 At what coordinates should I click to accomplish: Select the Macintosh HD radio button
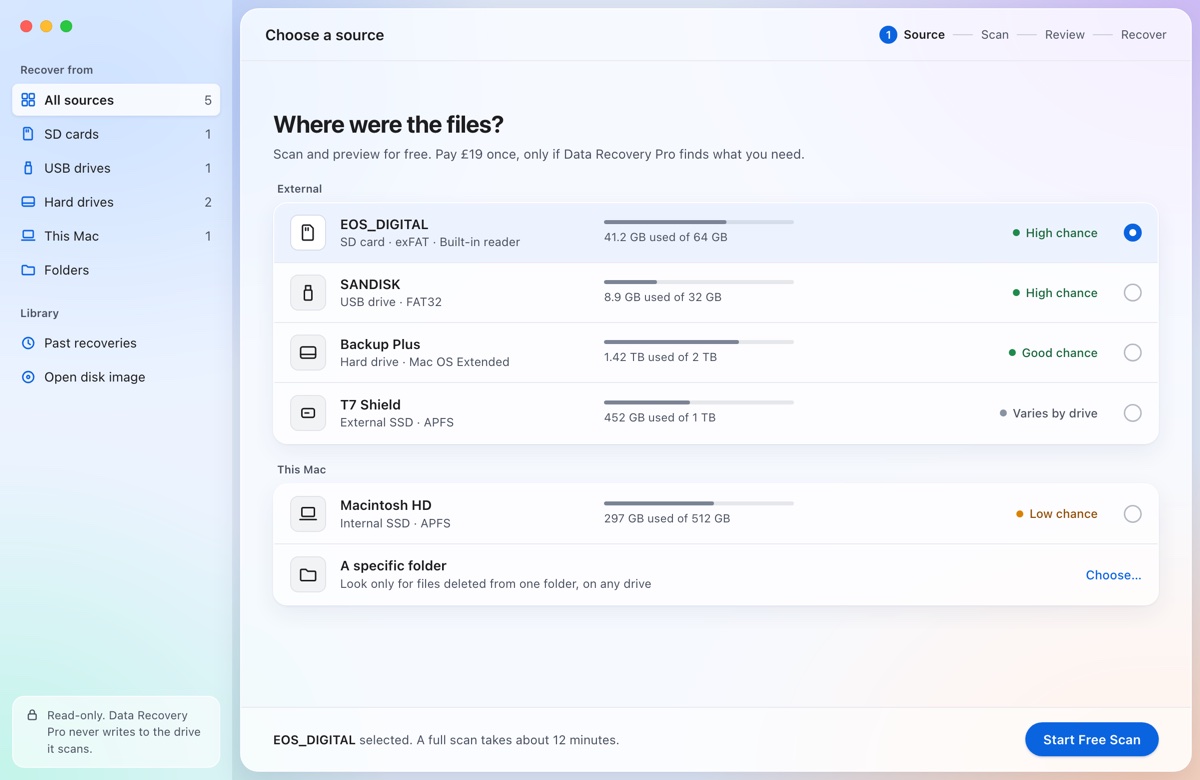tap(1132, 514)
